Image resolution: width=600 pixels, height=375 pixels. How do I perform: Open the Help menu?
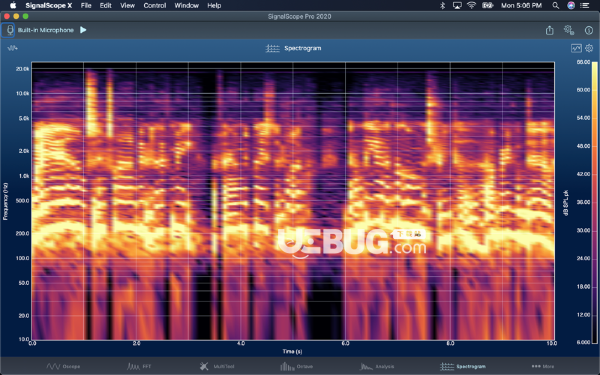tap(214, 5)
